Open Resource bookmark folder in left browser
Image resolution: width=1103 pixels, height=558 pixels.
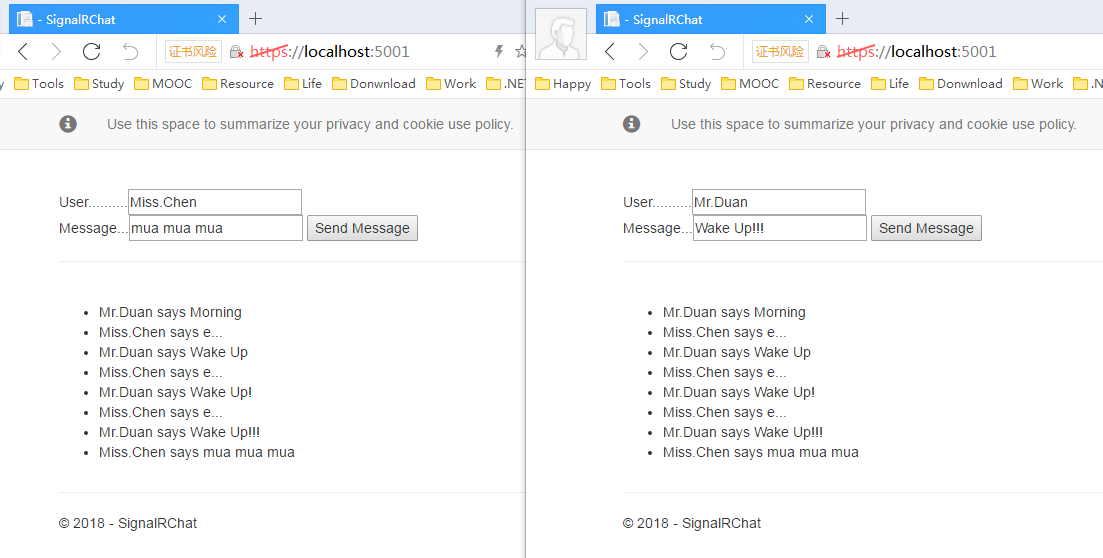238,84
